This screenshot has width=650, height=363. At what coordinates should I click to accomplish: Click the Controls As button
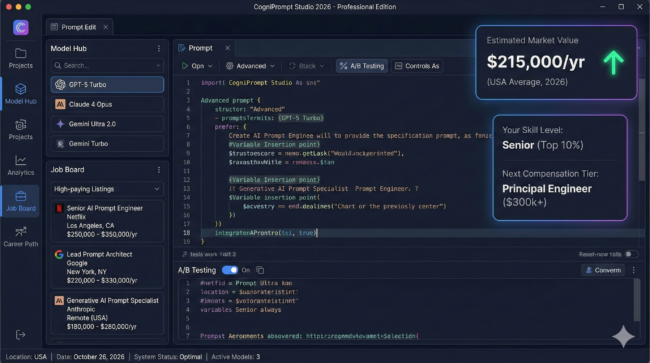click(417, 66)
